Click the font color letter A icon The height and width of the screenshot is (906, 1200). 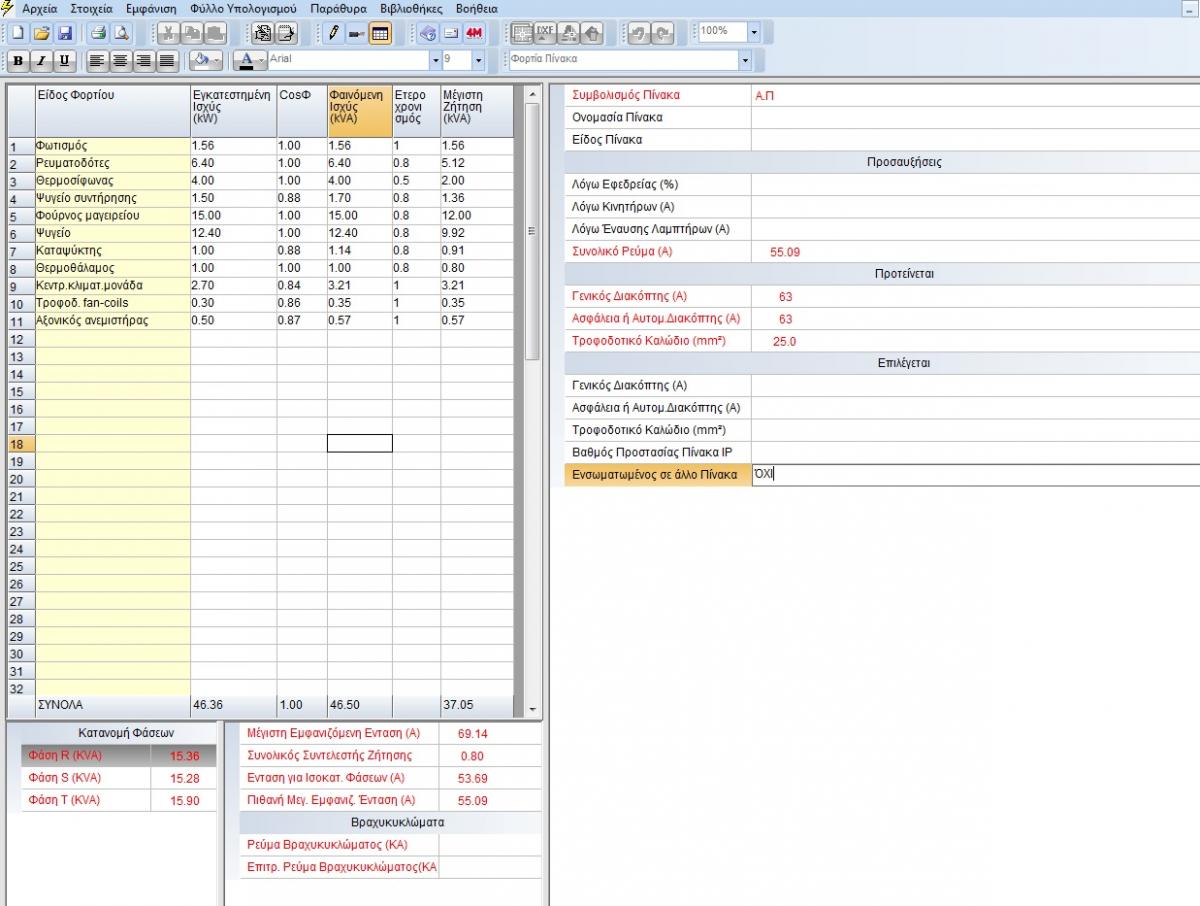click(246, 60)
